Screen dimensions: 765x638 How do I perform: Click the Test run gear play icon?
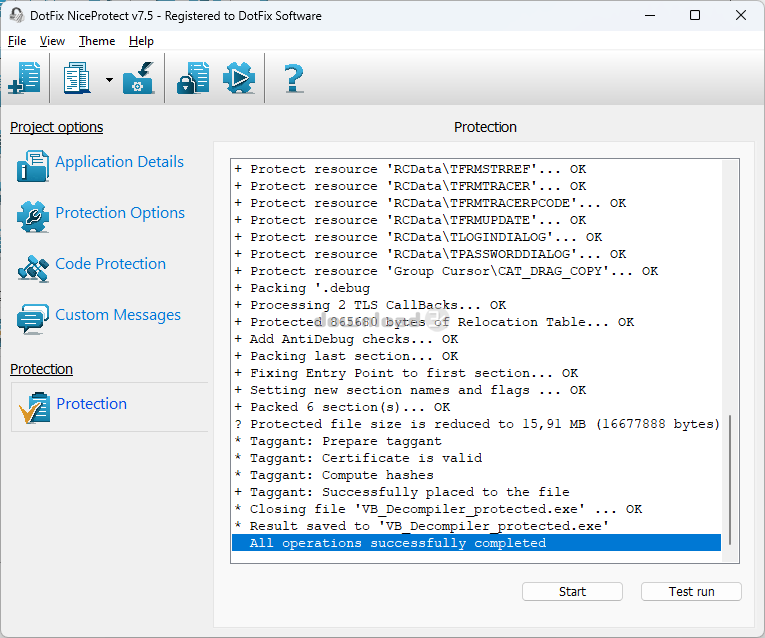[239, 78]
